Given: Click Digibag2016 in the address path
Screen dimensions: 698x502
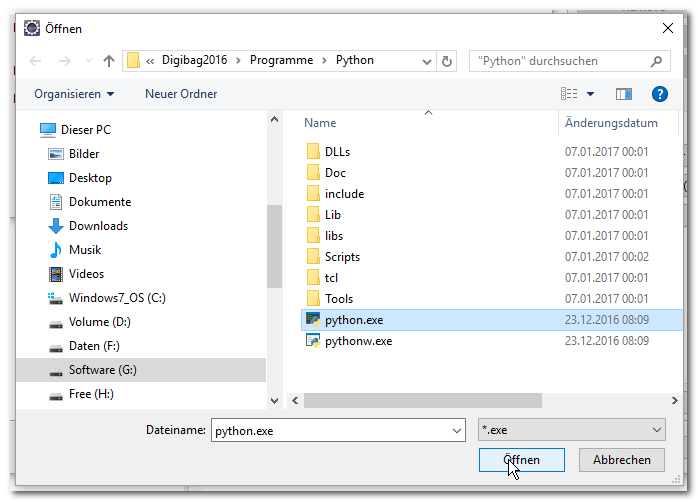Looking at the screenshot, I should (x=194, y=60).
